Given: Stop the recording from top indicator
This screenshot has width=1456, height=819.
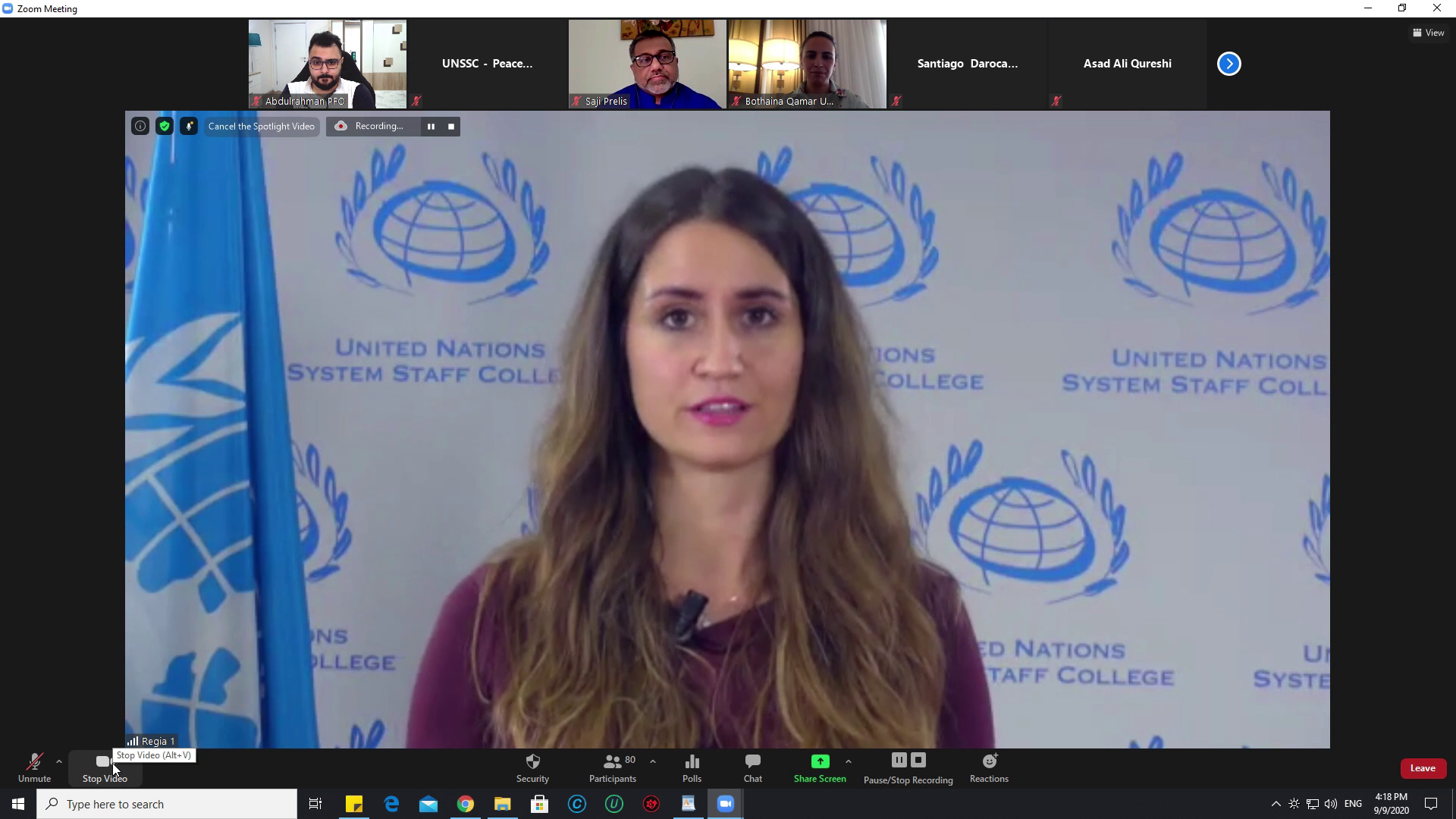Looking at the screenshot, I should pyautogui.click(x=451, y=127).
